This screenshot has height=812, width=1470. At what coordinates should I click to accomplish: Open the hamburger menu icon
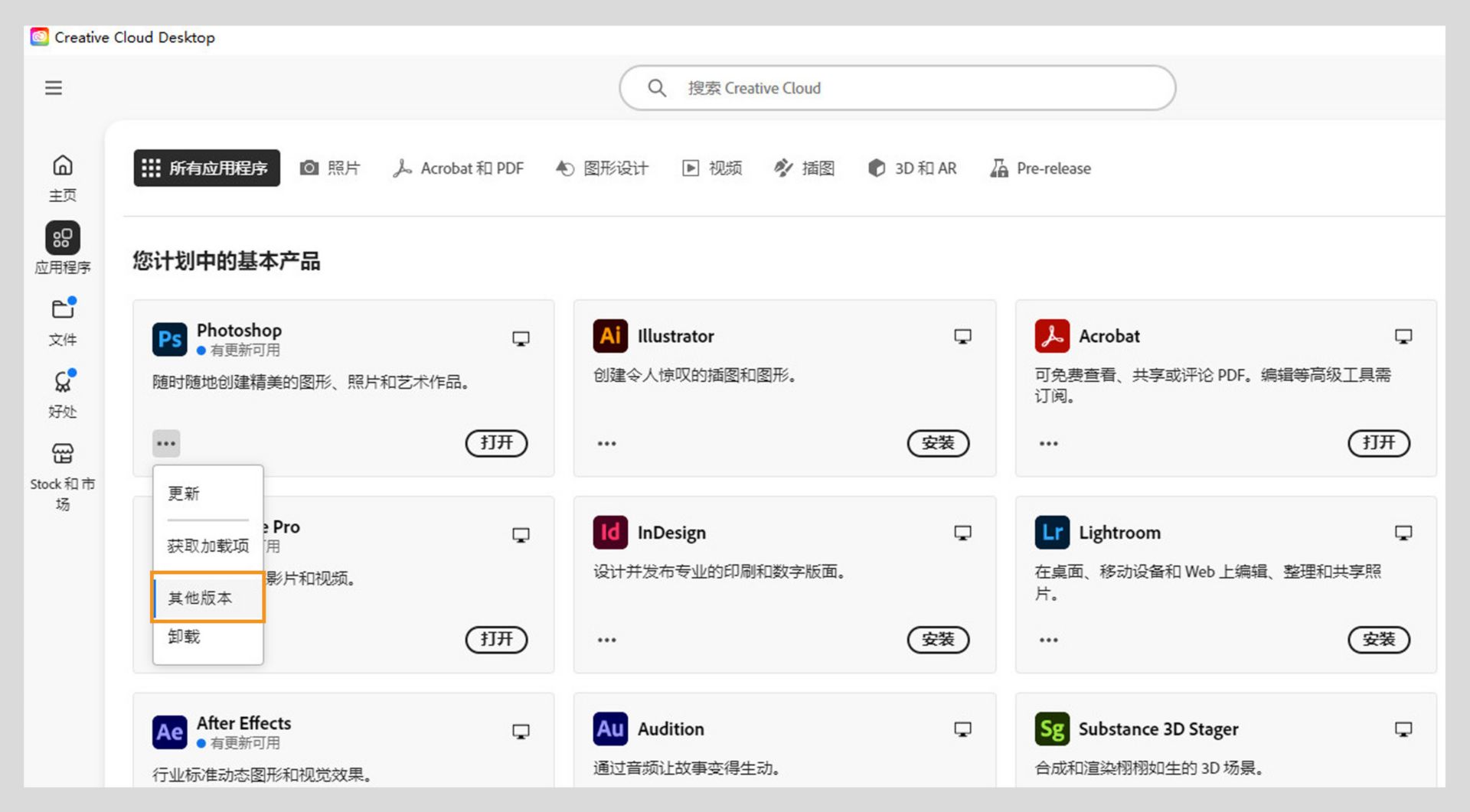click(x=54, y=88)
